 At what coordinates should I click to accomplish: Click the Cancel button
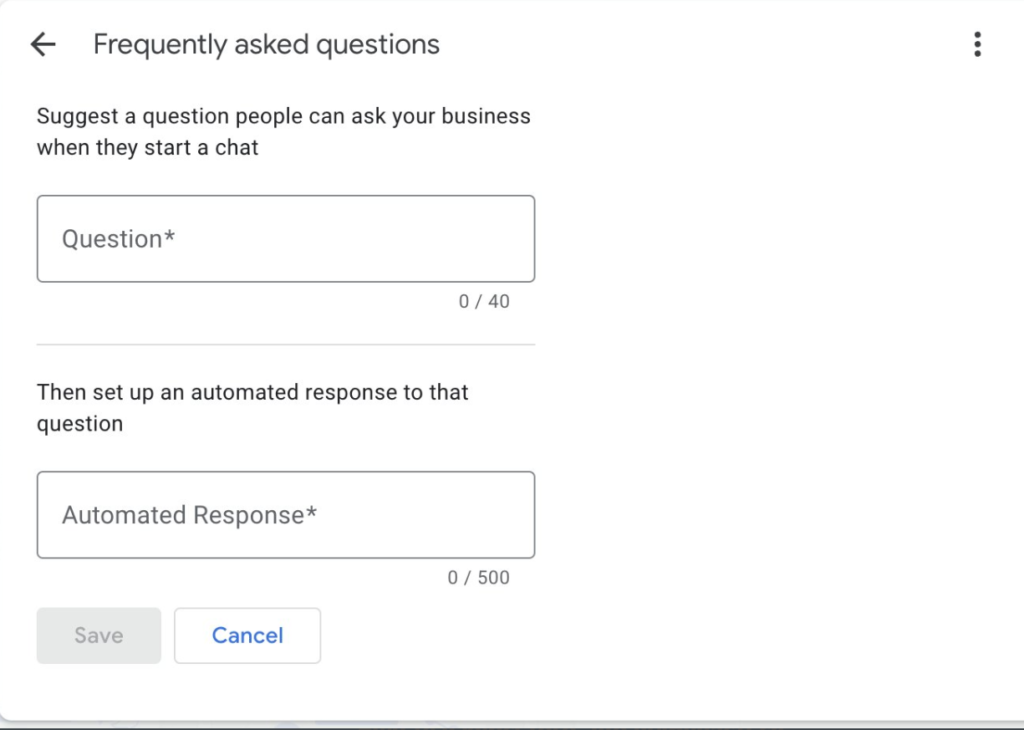point(247,636)
